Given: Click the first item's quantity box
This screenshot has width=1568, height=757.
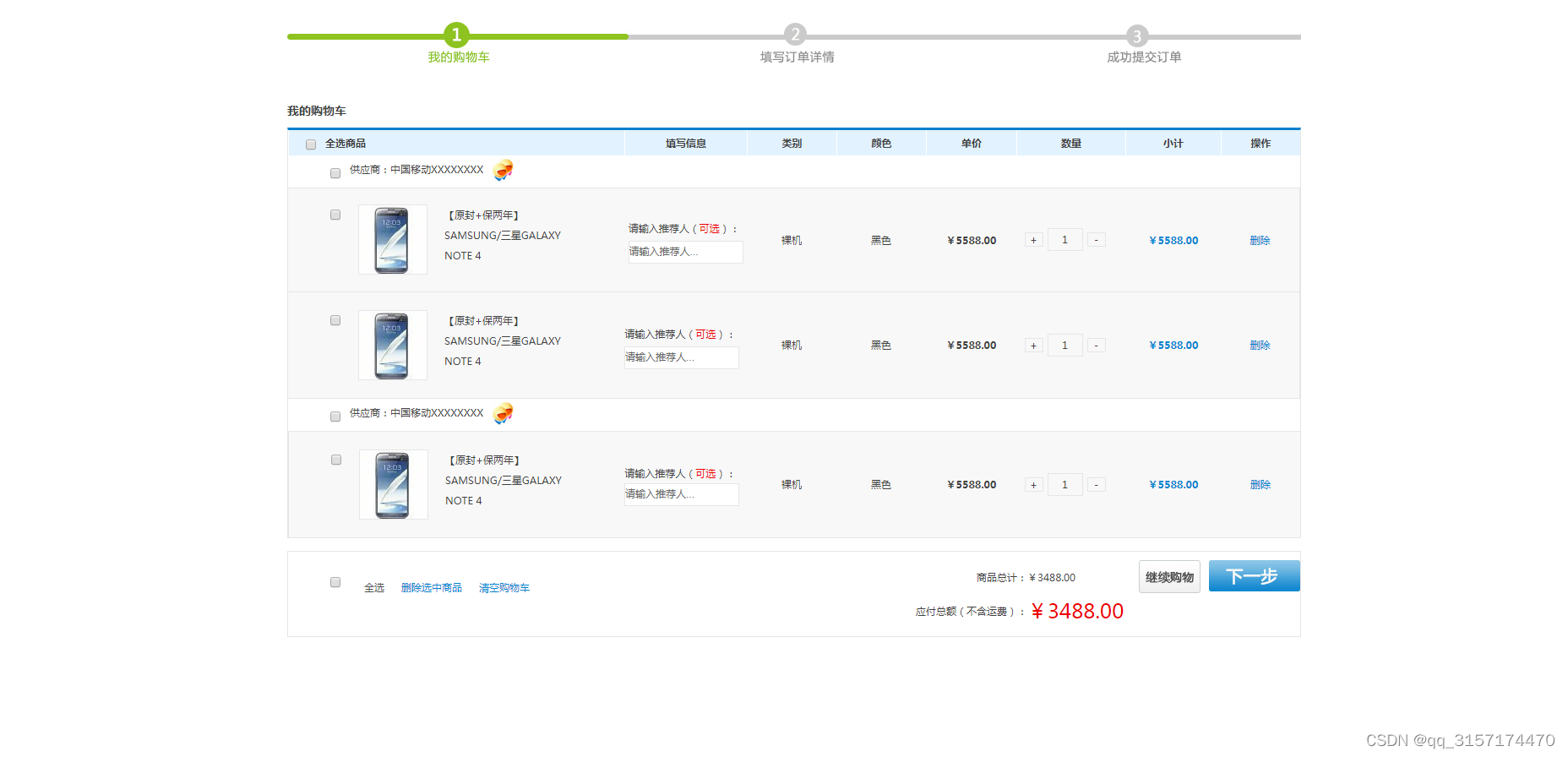Looking at the screenshot, I should point(1064,240).
